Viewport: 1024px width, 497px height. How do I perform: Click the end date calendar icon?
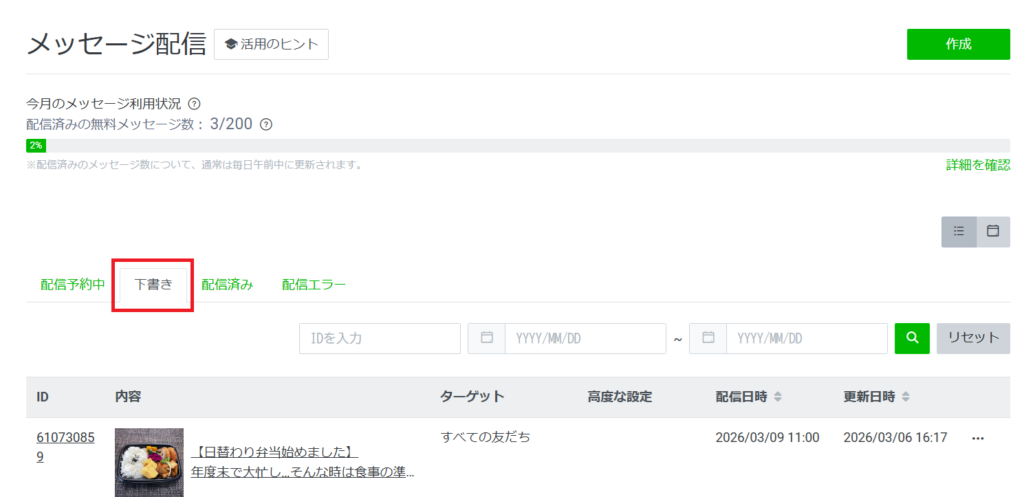coord(708,338)
